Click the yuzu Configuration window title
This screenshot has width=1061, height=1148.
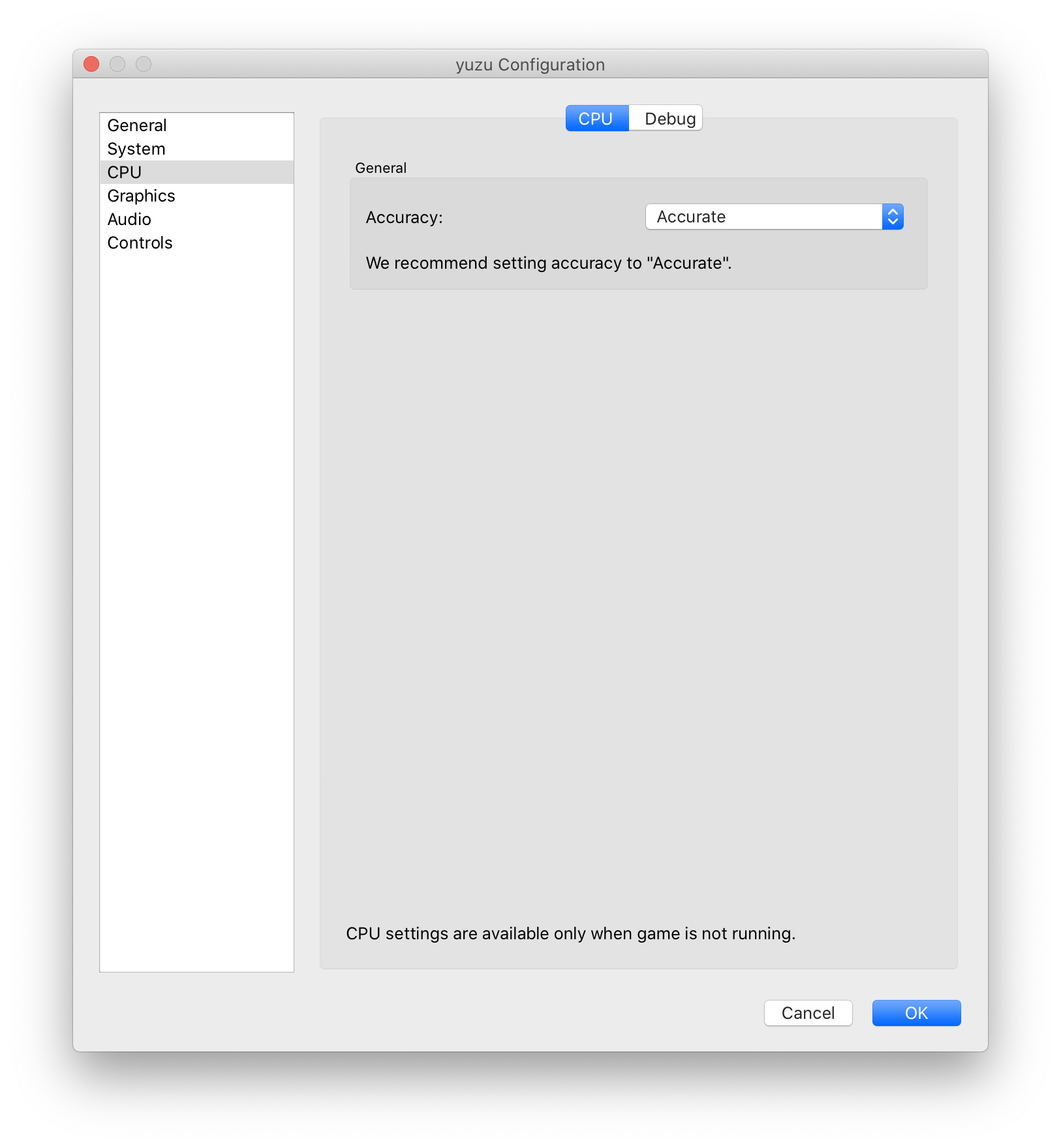530,65
